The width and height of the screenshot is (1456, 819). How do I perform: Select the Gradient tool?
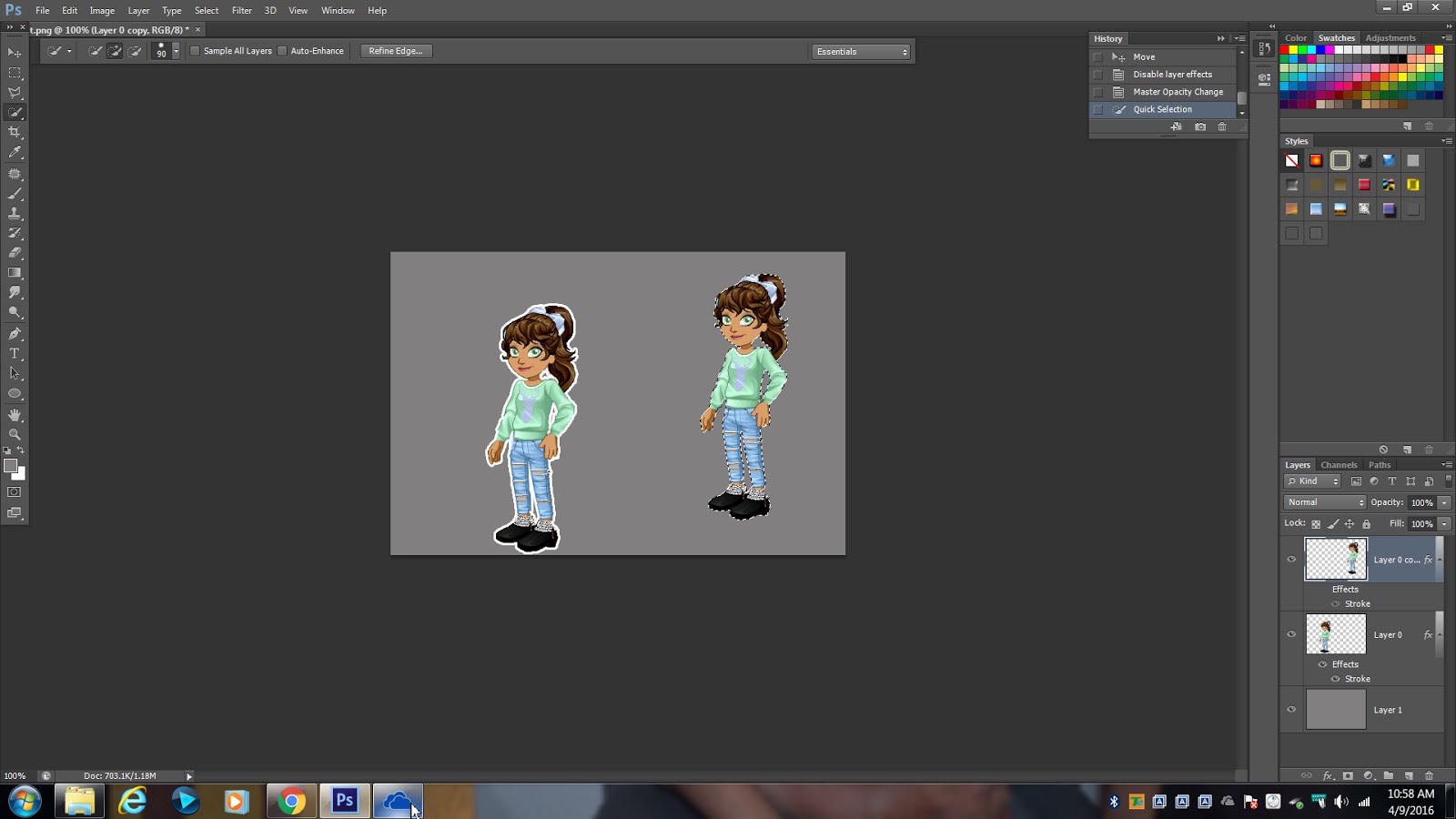15,273
